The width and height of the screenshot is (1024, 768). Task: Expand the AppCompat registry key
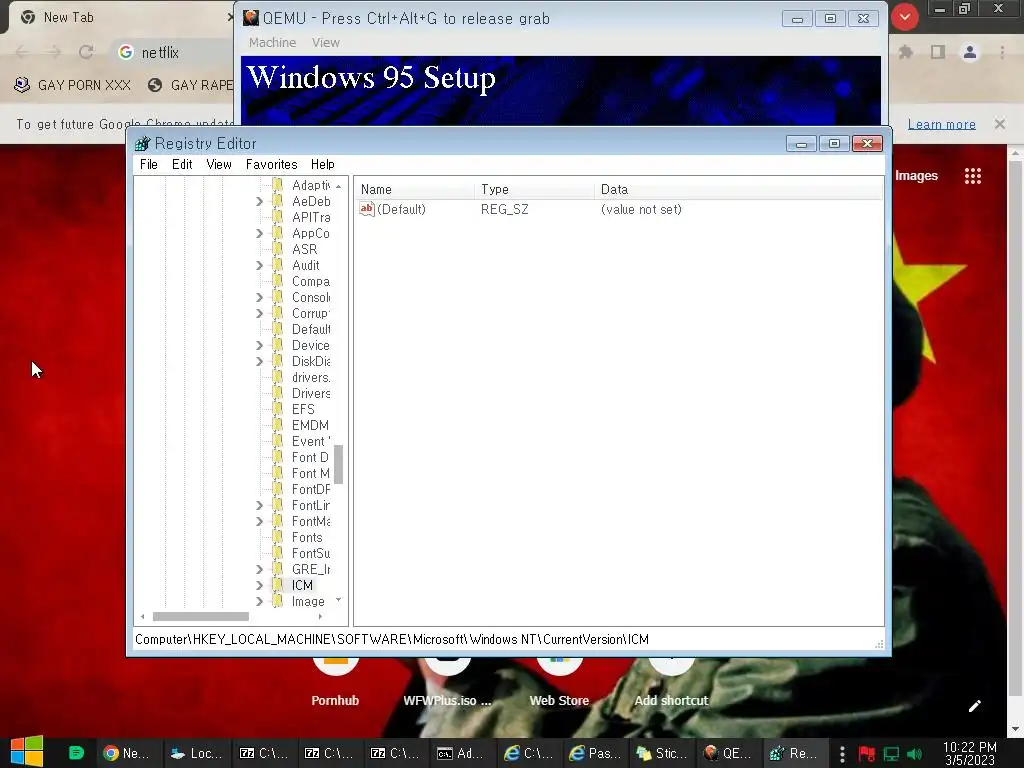tap(259, 233)
